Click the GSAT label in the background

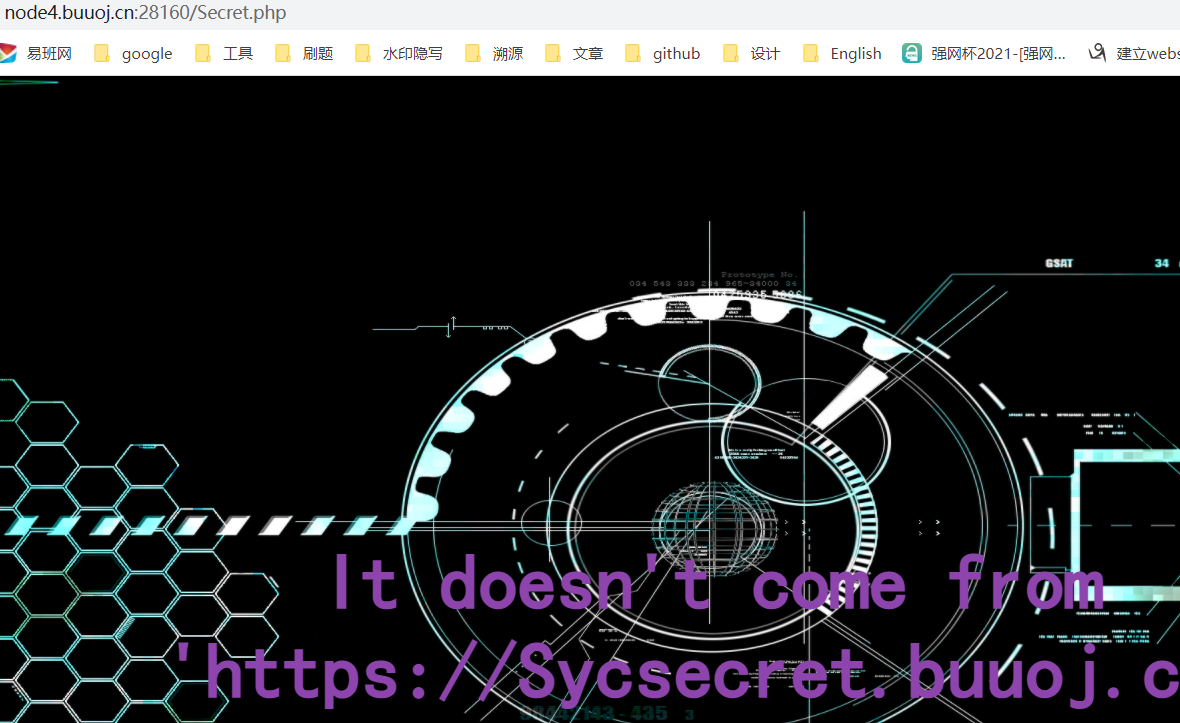tap(1059, 264)
